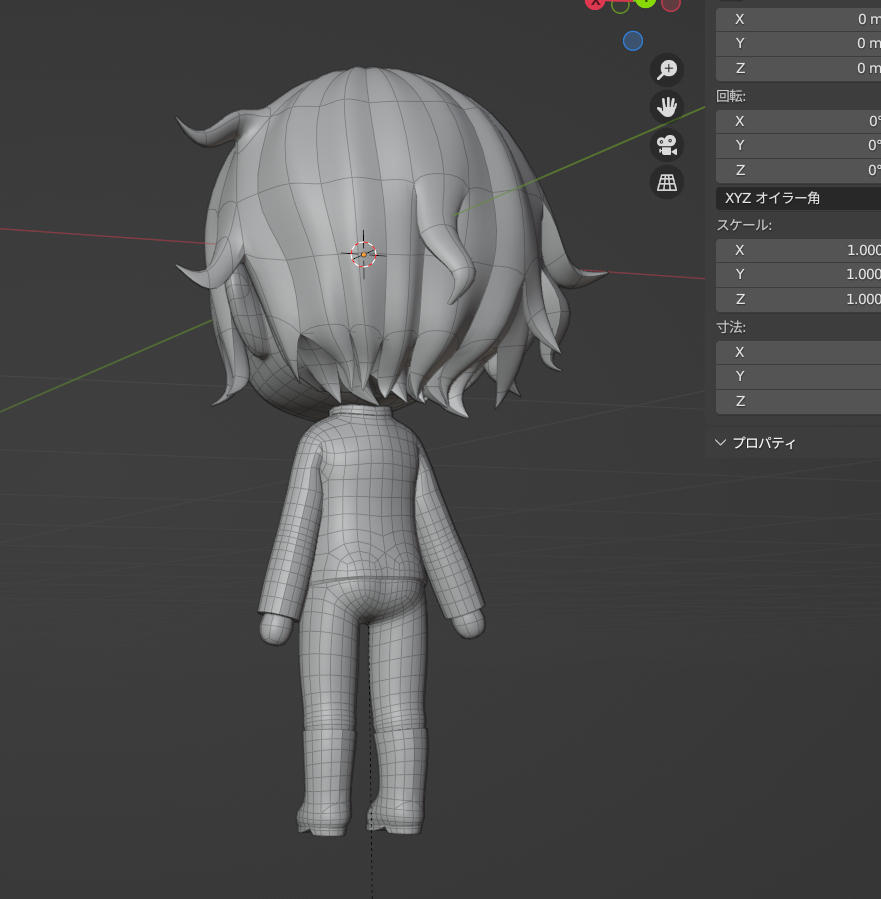The height and width of the screenshot is (899, 881).
Task: Select the 回転 Z rotation field
Action: coord(798,170)
